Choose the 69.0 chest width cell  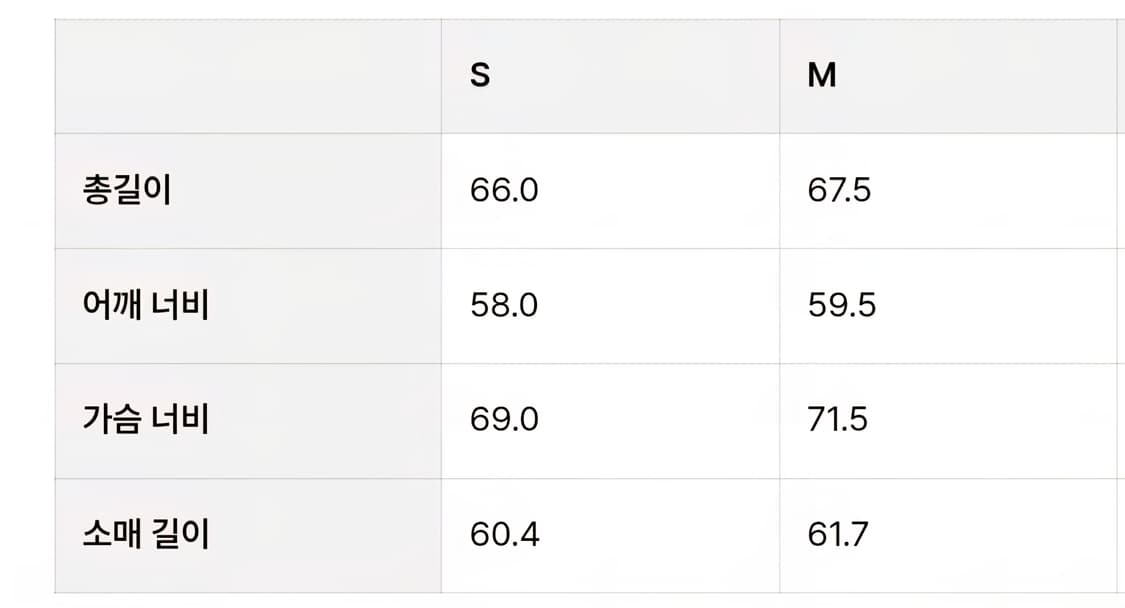point(504,419)
